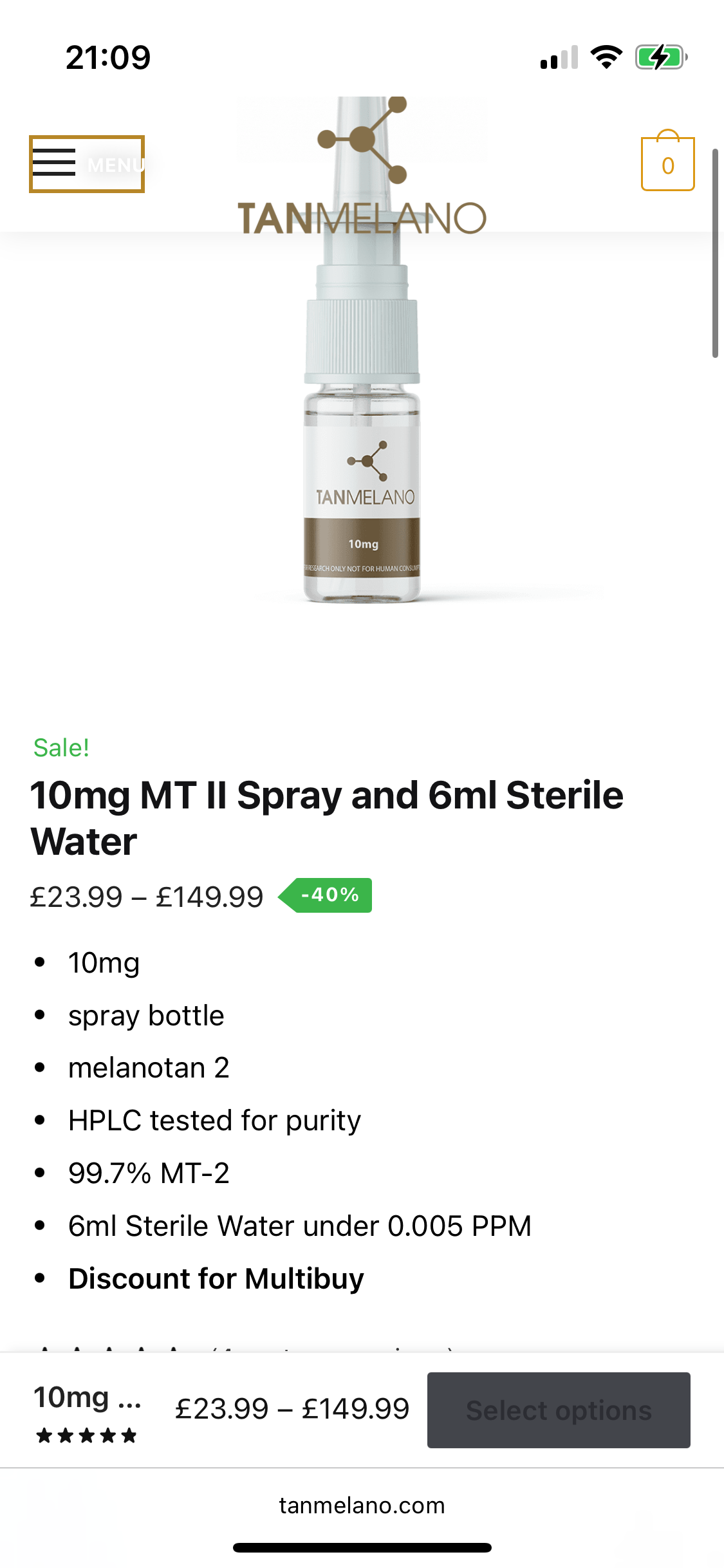The width and height of the screenshot is (724, 1568).
Task: Tap the Wi-Fi status icon
Action: 606,57
